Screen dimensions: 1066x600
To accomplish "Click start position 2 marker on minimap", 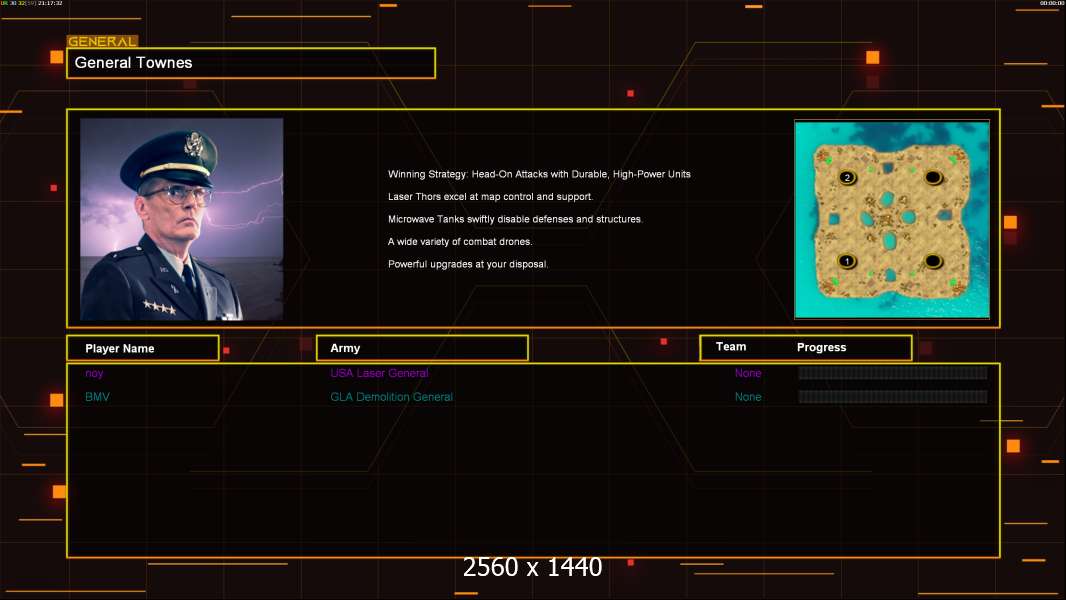I will pos(847,178).
